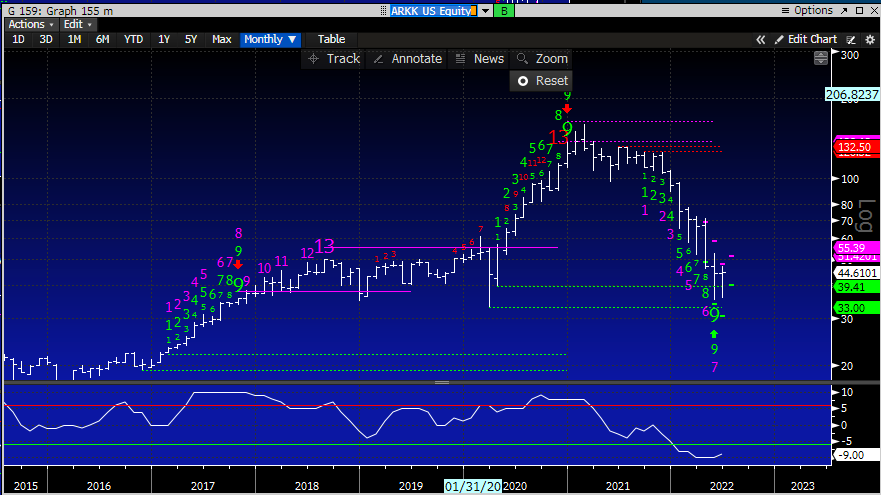Click the panel maximize square icon
881x495 pixels.
[859, 11]
